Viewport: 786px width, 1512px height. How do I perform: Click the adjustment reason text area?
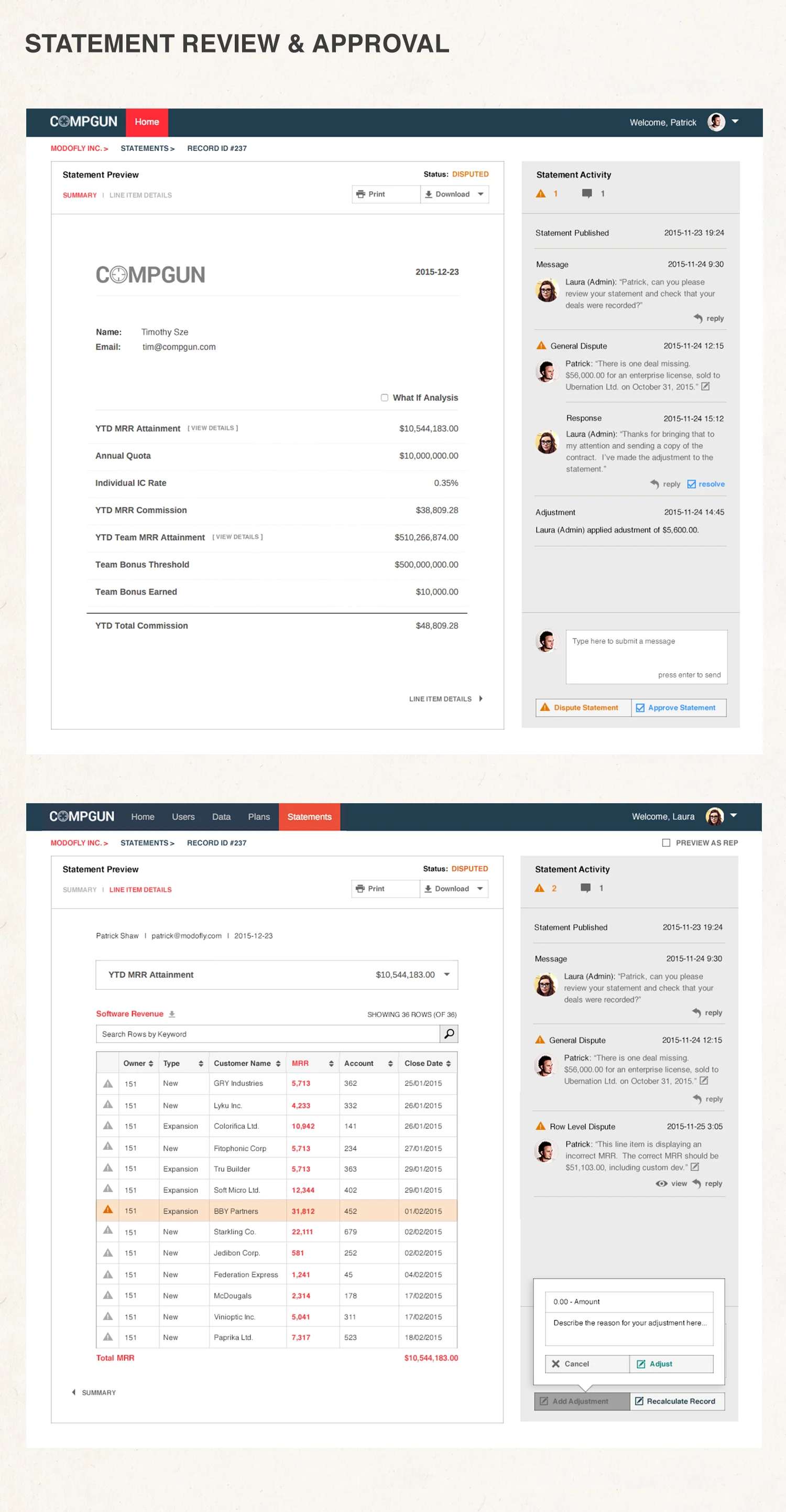click(629, 1329)
